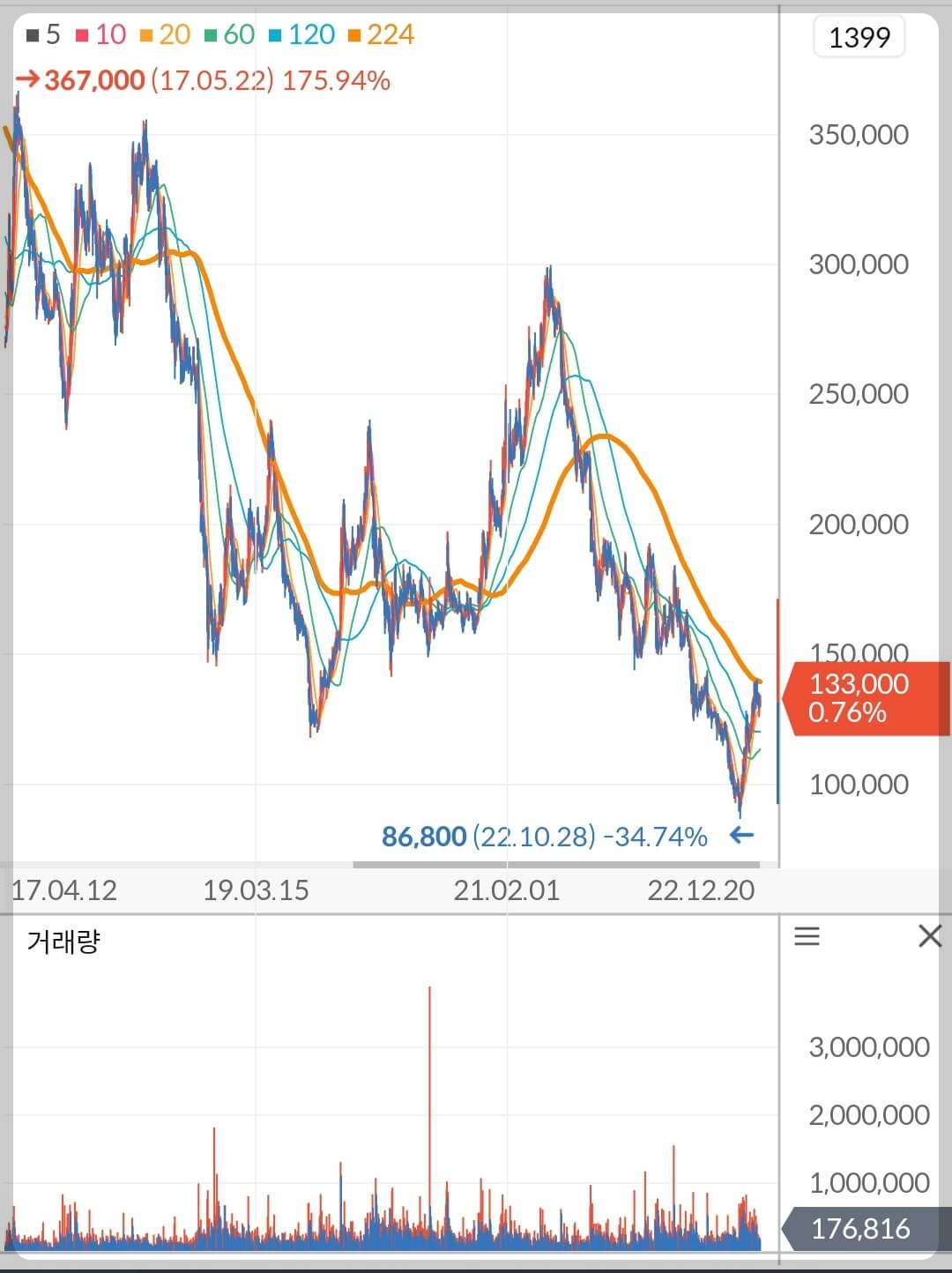Click the chart horizontal scrollbar
The image size is (952, 1273).
pos(556,864)
